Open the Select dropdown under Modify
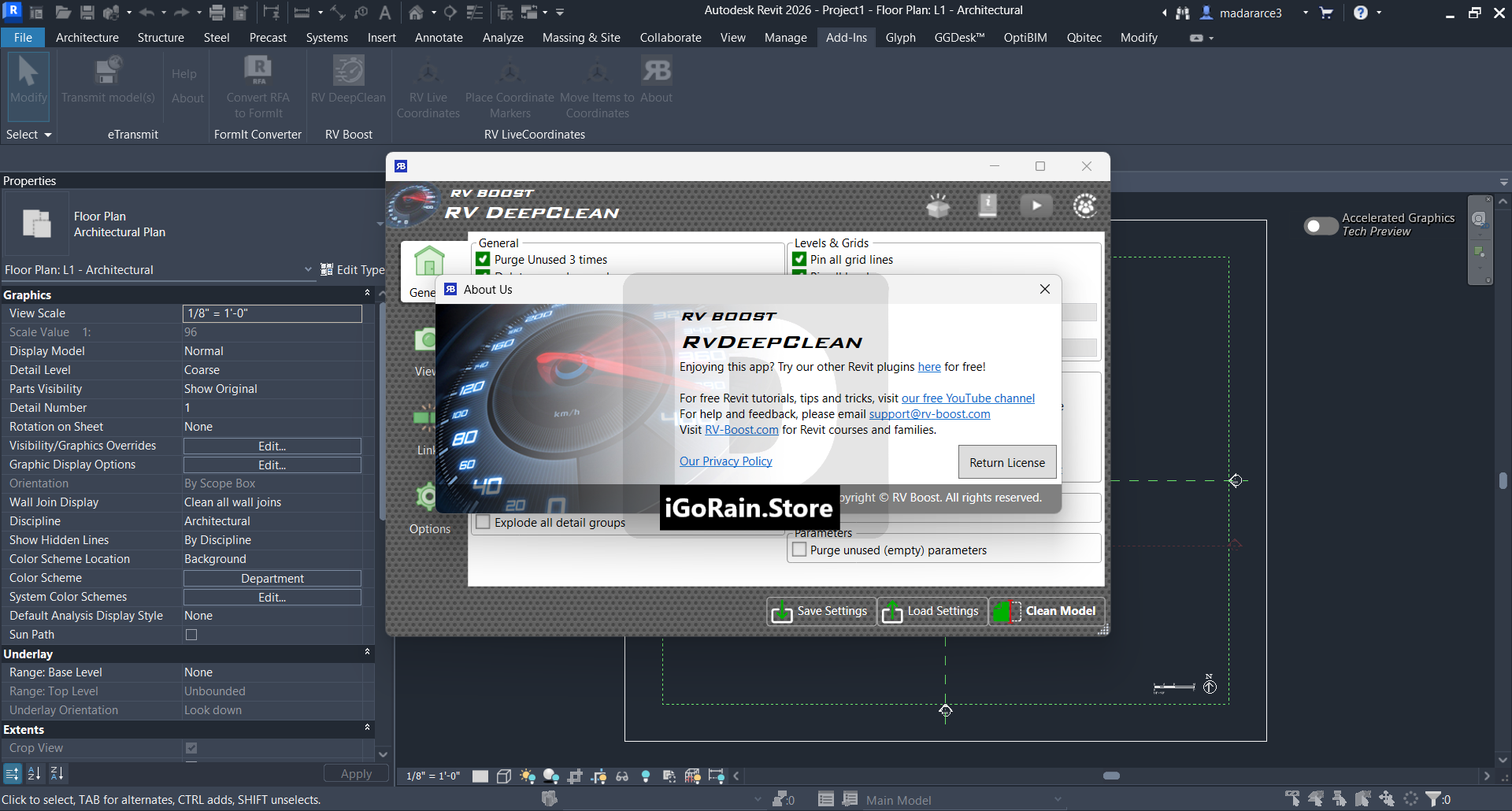 tap(29, 135)
